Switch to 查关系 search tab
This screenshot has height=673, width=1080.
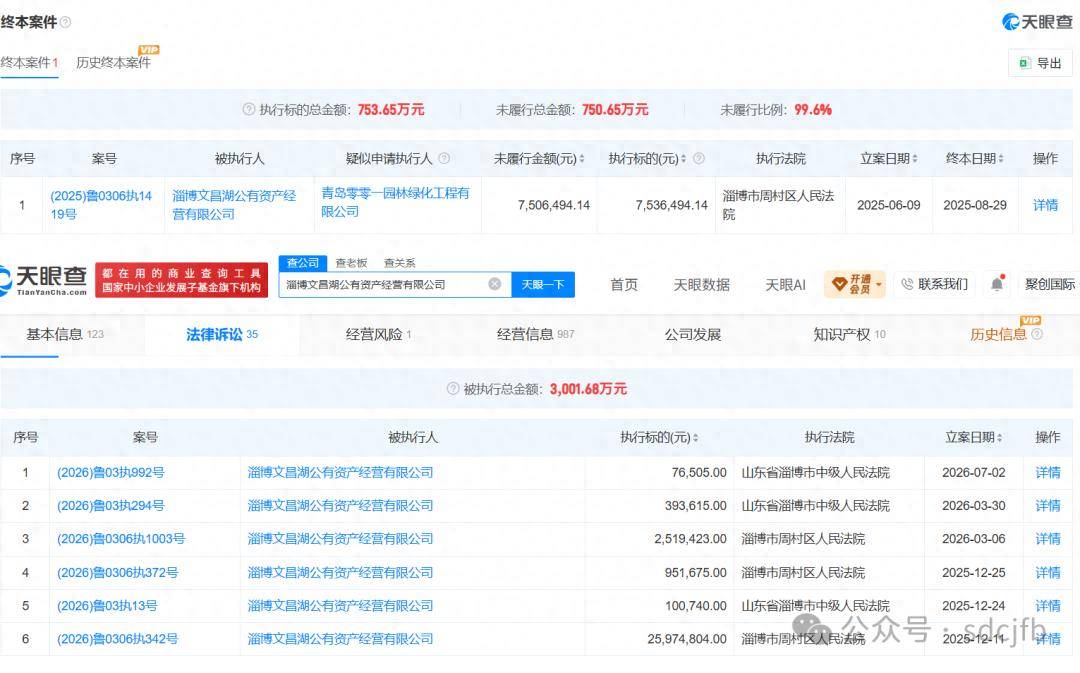pos(399,262)
